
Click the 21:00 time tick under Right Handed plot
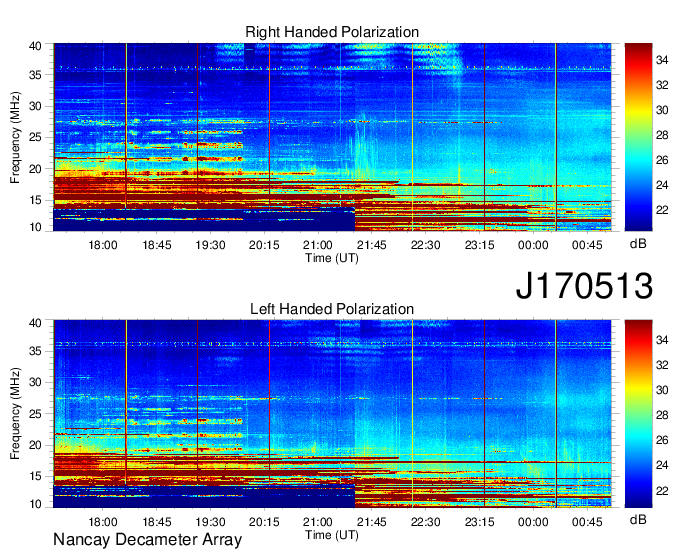click(x=318, y=245)
